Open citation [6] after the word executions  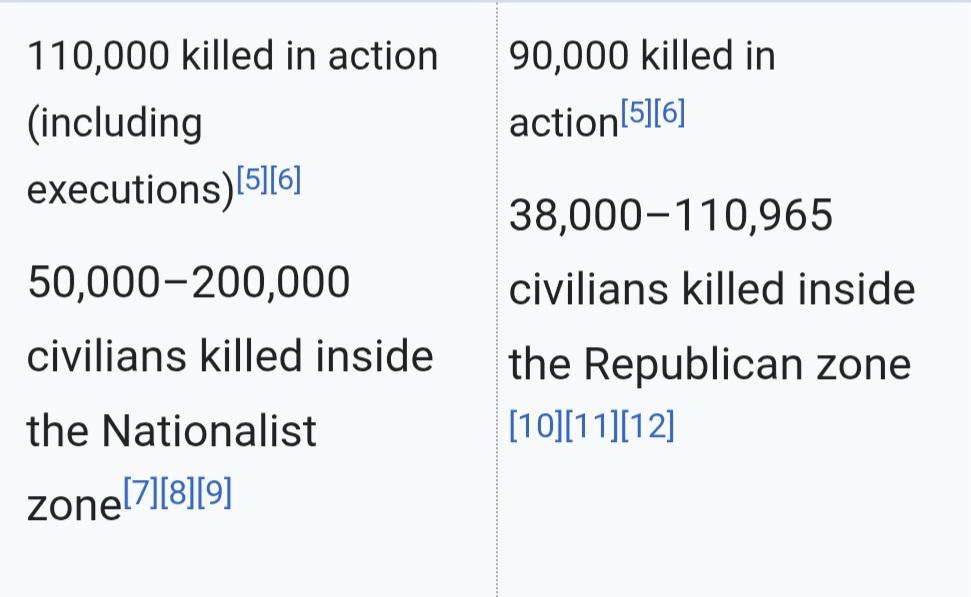[285, 180]
